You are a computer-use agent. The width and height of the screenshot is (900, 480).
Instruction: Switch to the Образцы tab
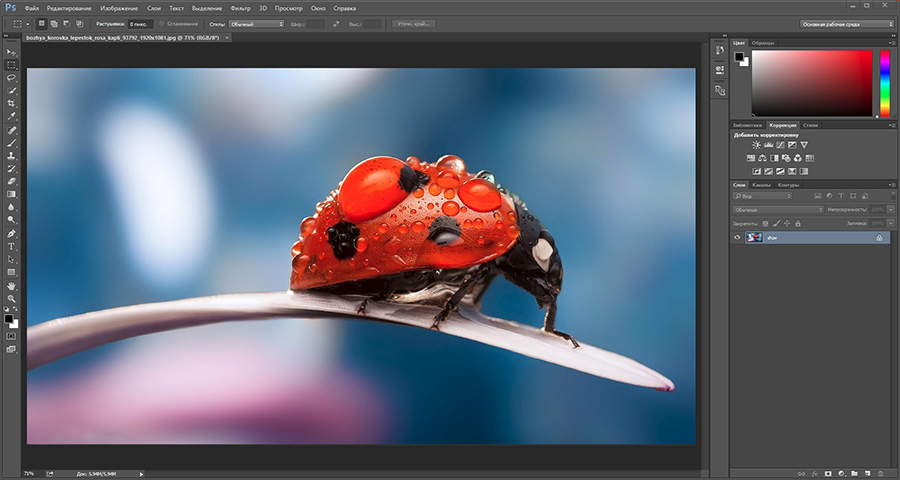[x=763, y=43]
